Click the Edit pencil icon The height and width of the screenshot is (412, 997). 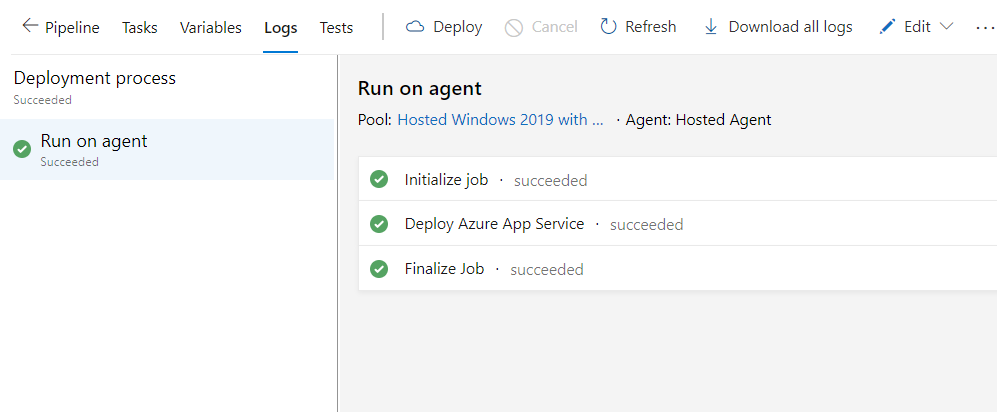coord(887,27)
